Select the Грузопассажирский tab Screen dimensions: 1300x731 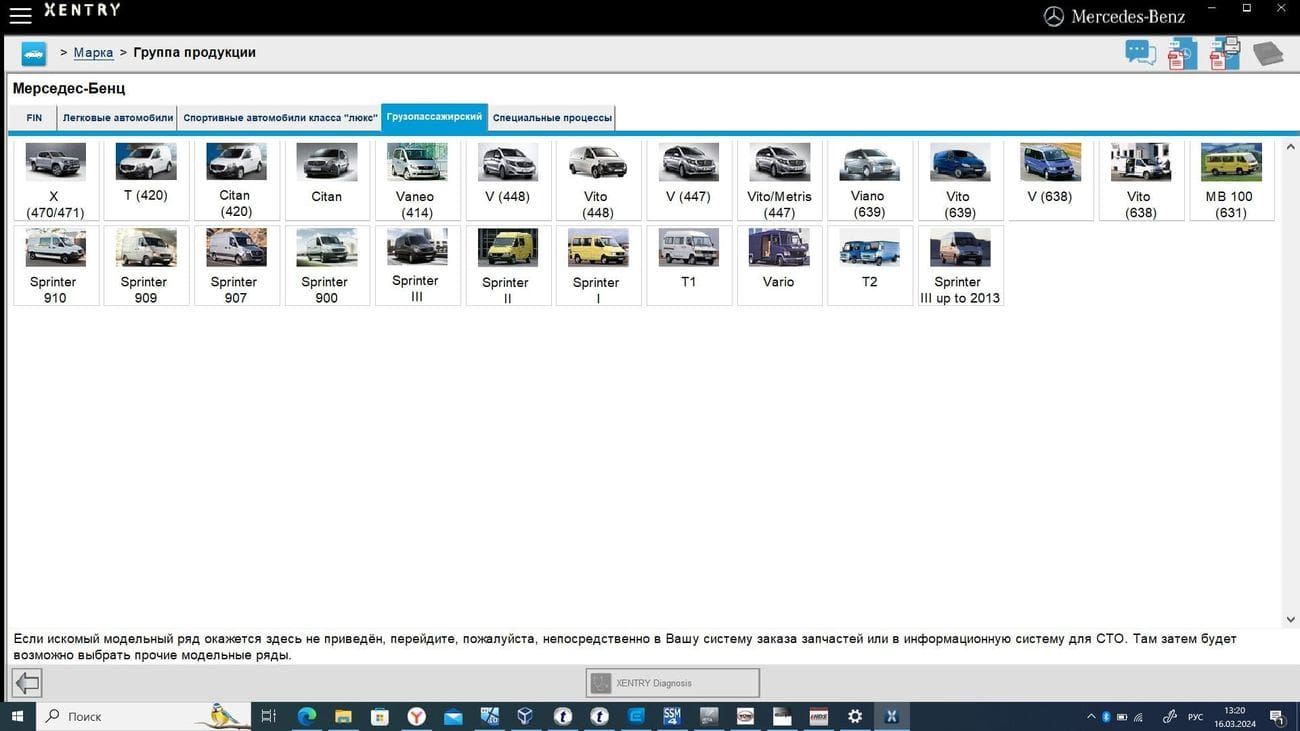[x=434, y=117]
